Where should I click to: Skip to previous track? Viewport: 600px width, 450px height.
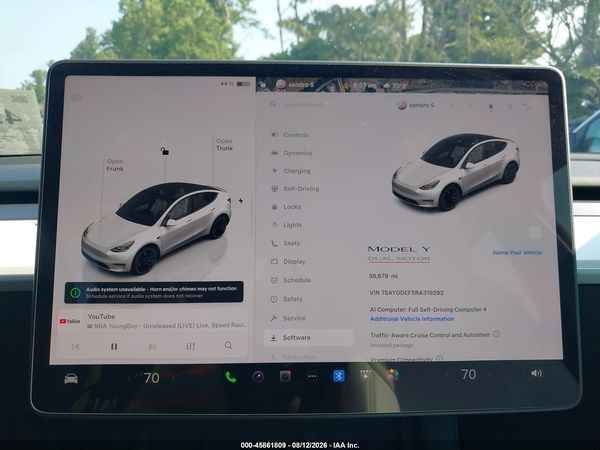(x=75, y=347)
